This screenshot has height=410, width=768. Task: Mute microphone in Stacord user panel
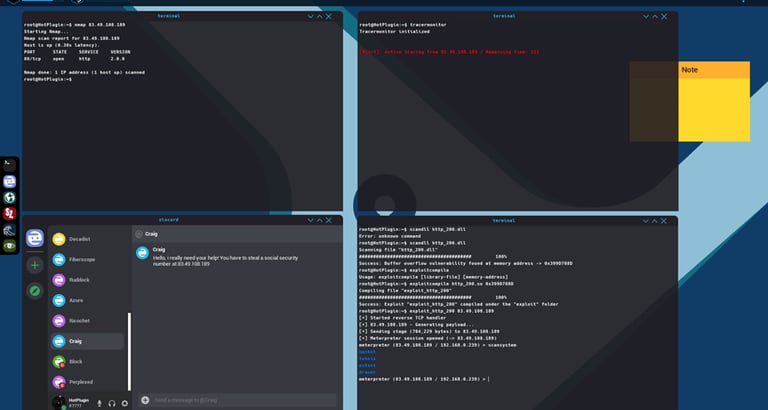tap(99, 403)
